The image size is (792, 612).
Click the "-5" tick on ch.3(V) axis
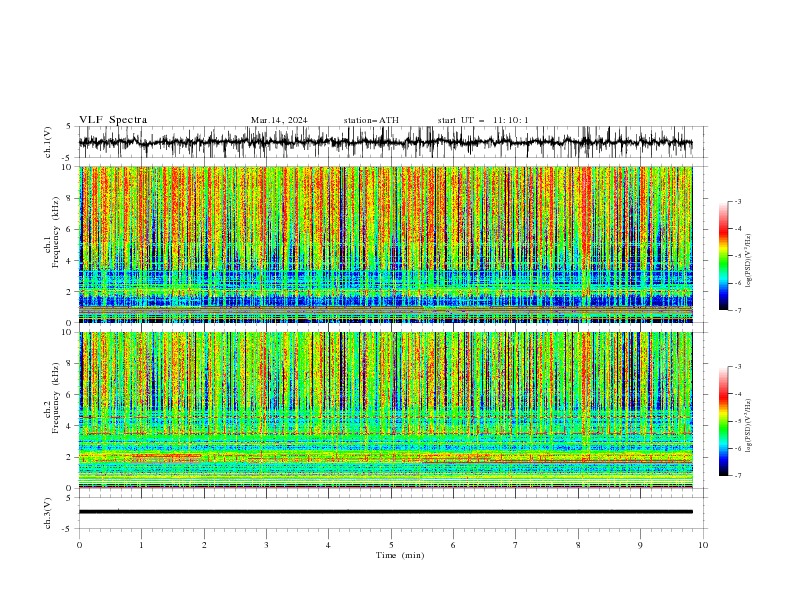(66, 529)
